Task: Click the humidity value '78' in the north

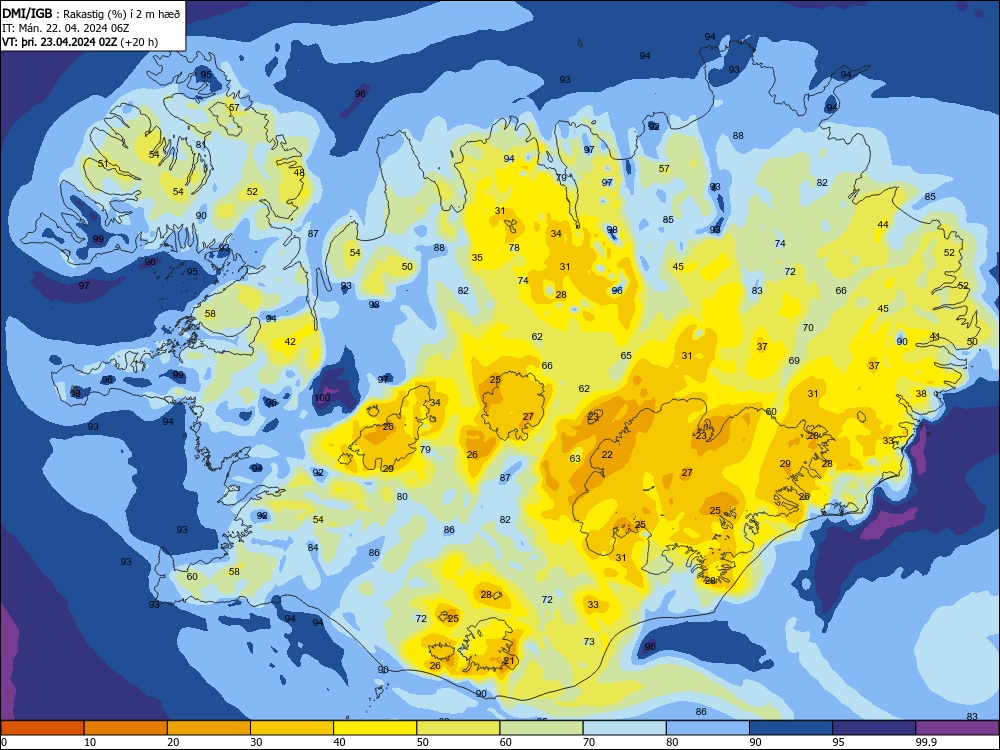Action: pyautogui.click(x=514, y=247)
